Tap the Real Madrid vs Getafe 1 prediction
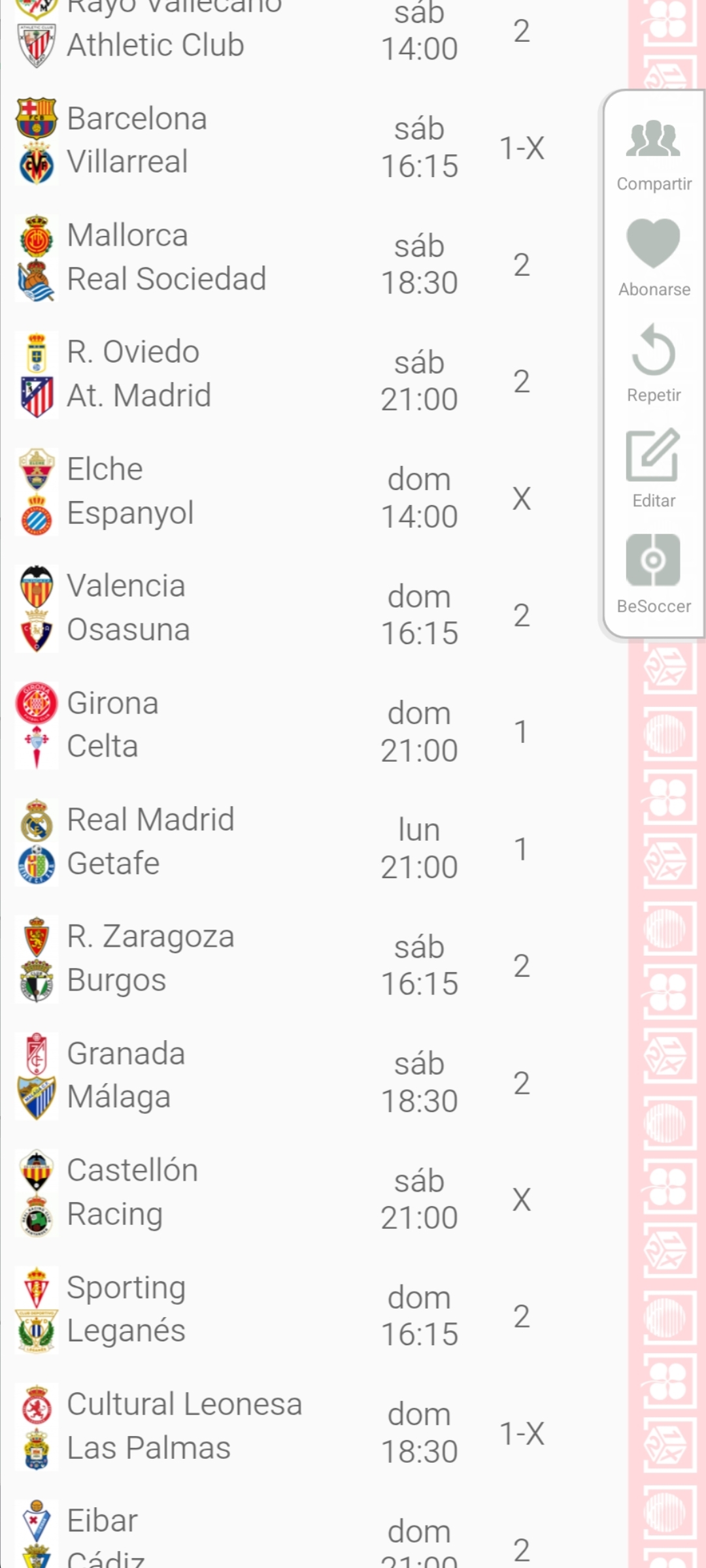This screenshot has height=1568, width=706. pos(522,849)
